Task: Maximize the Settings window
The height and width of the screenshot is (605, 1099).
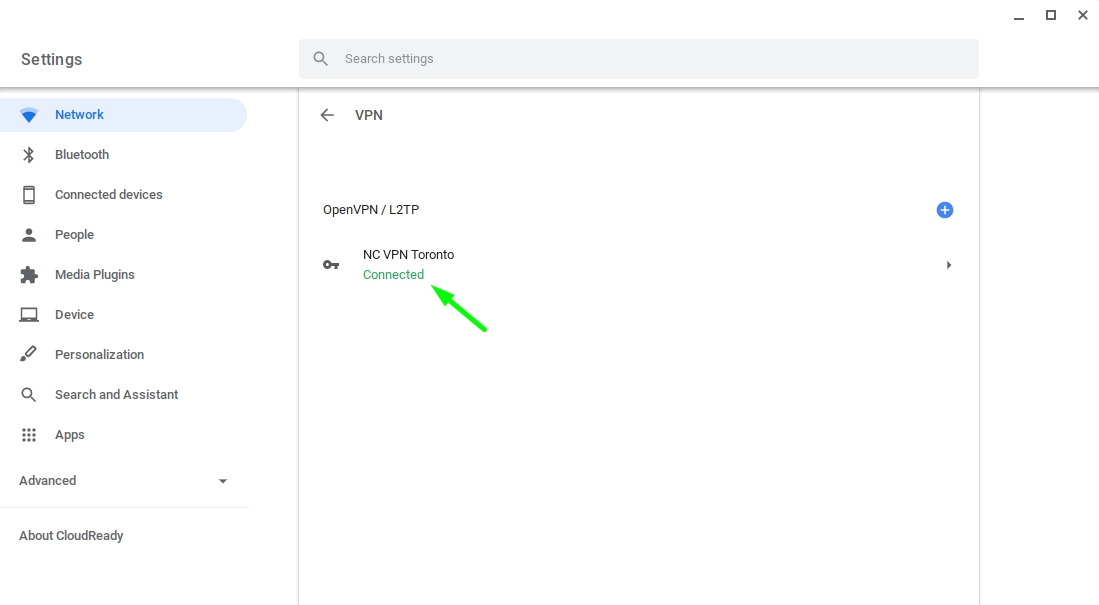Action: (x=1051, y=15)
